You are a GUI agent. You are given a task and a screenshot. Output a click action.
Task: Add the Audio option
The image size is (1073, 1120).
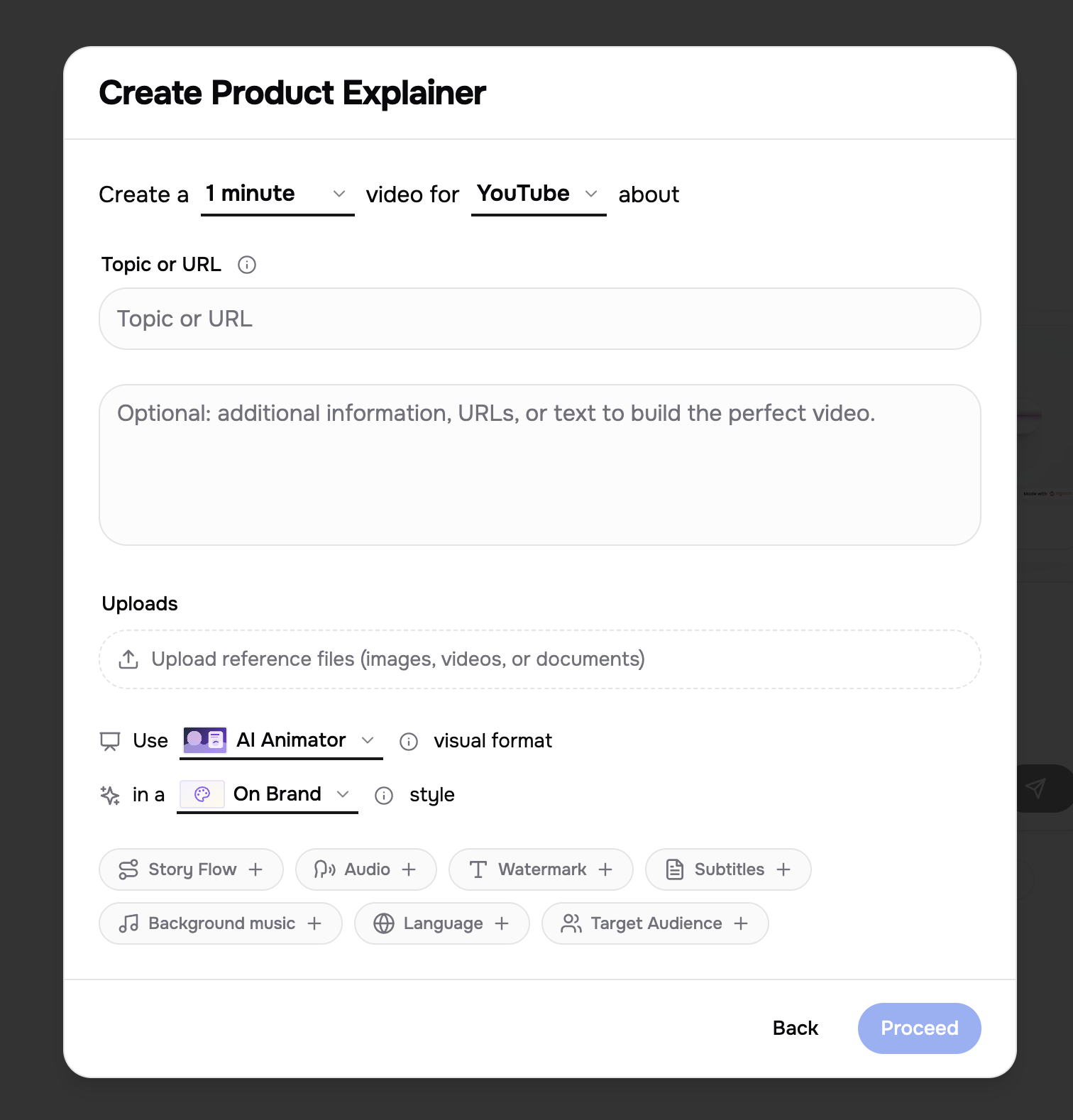pyautogui.click(x=365, y=869)
